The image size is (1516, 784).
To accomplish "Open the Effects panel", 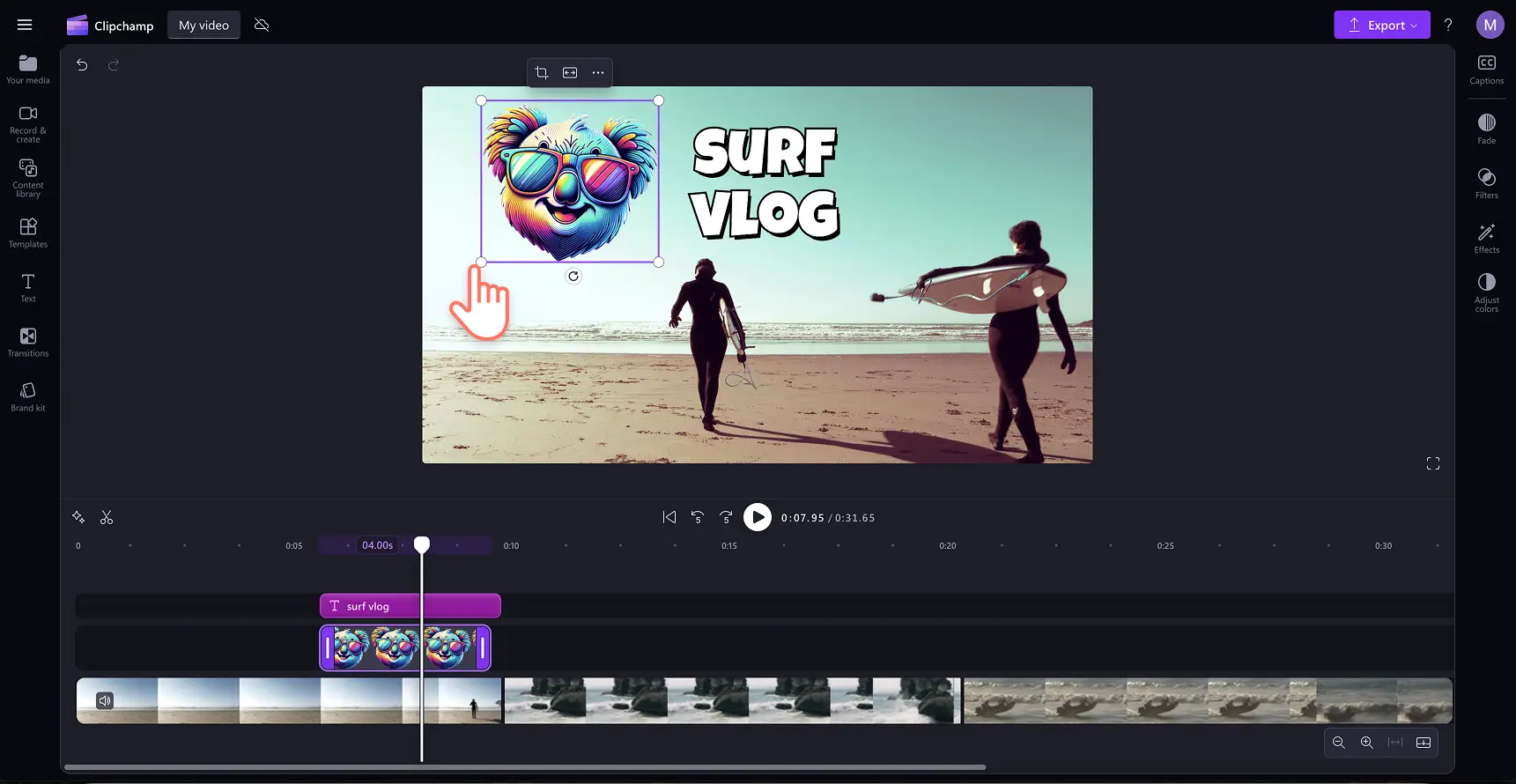I will click(x=1486, y=238).
